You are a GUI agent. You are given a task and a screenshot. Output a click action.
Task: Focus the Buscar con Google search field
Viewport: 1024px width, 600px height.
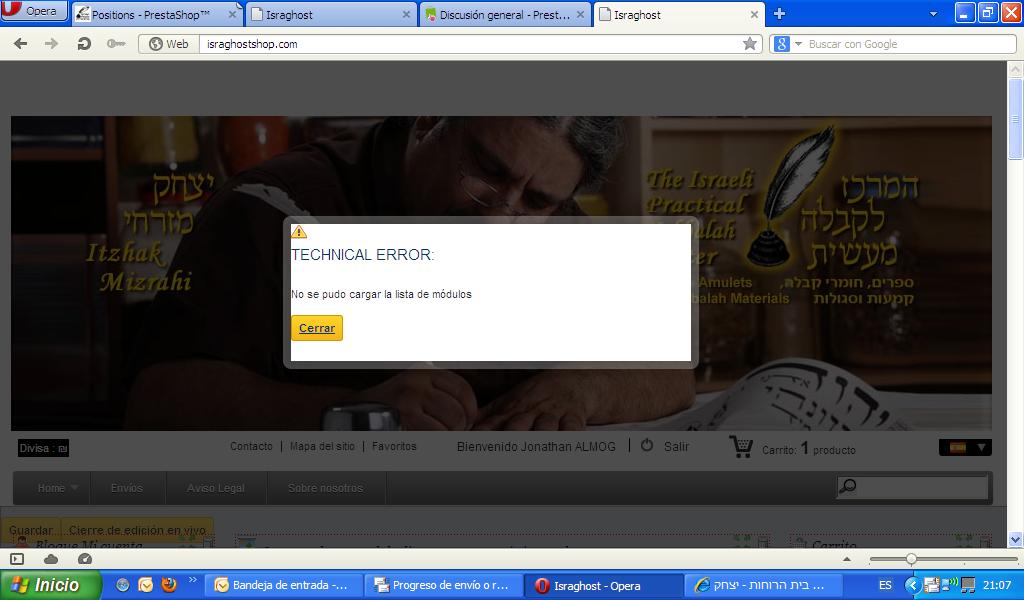[910, 44]
